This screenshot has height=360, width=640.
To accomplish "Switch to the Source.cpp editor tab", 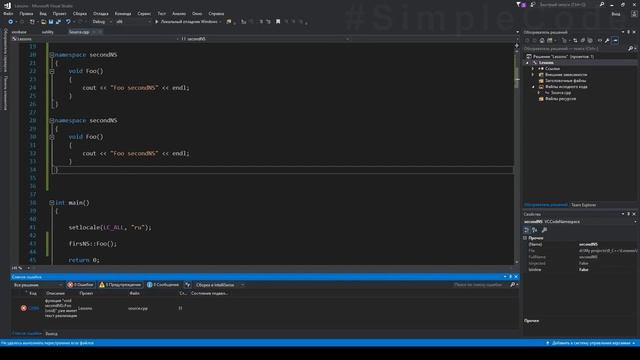I will point(79,32).
